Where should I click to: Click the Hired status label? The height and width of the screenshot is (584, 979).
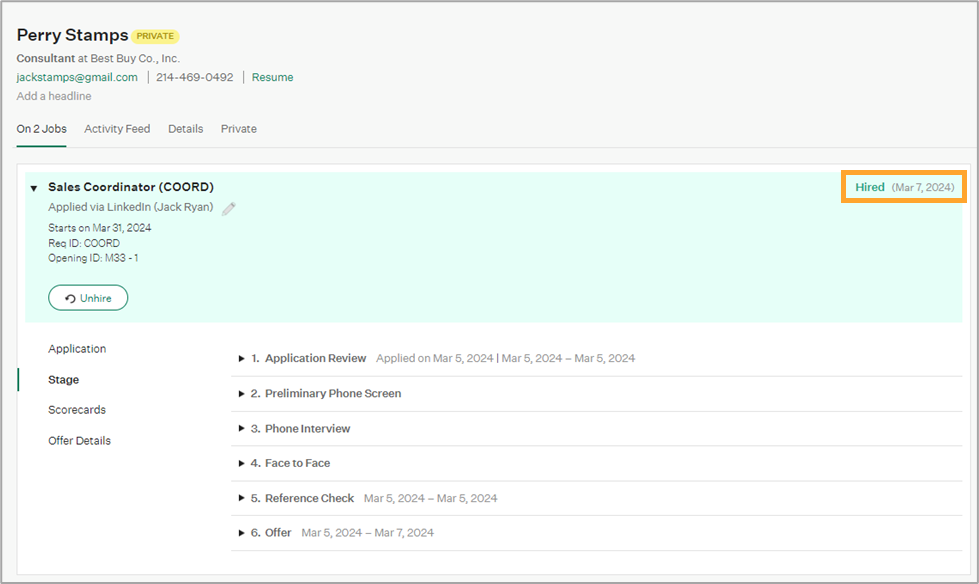869,187
